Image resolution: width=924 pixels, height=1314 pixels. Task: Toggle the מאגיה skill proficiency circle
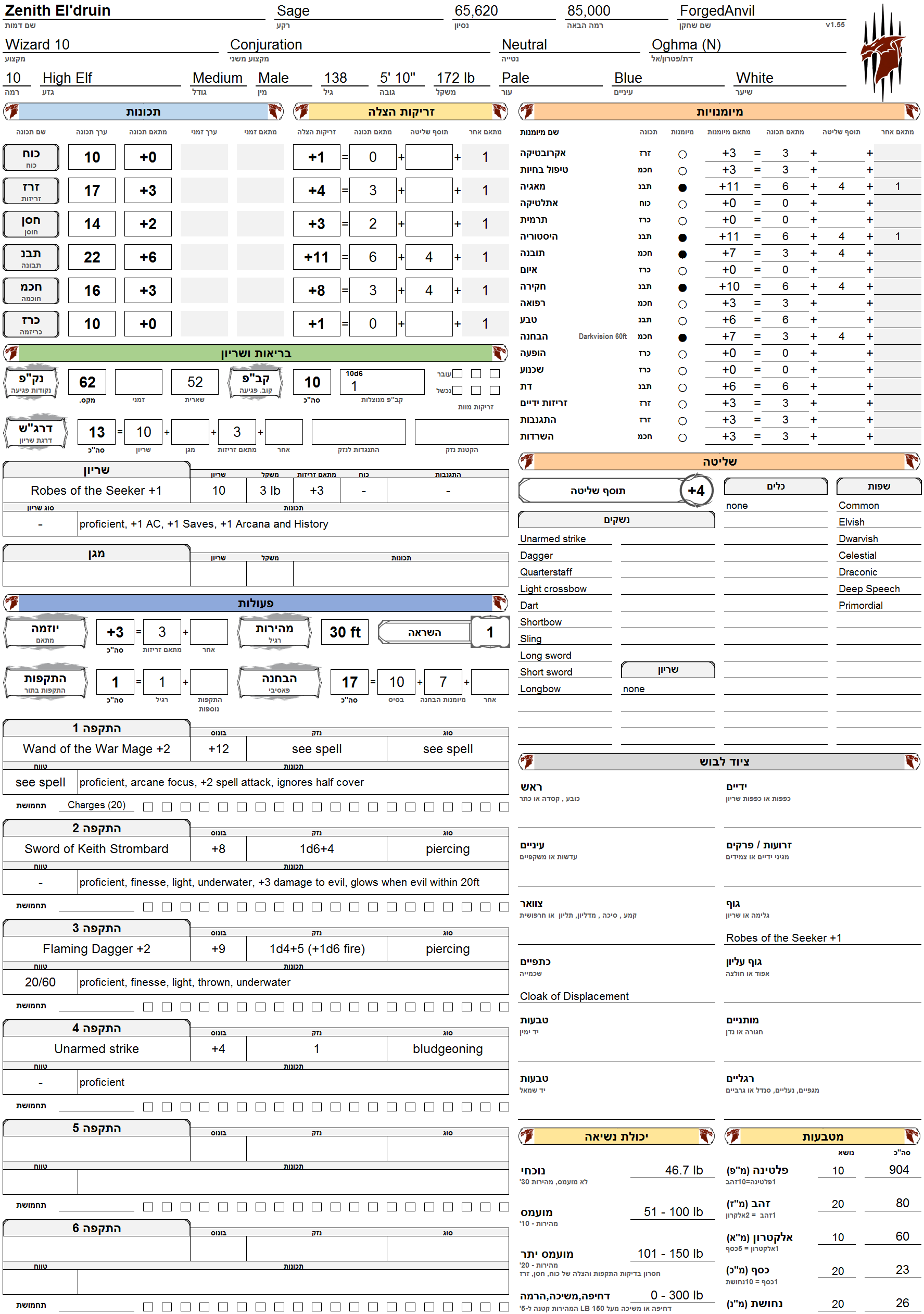(682, 187)
